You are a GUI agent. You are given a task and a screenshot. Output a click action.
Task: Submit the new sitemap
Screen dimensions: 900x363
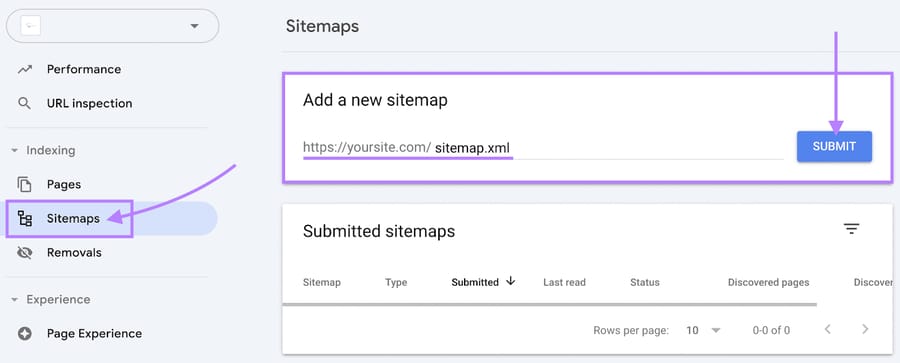point(834,146)
